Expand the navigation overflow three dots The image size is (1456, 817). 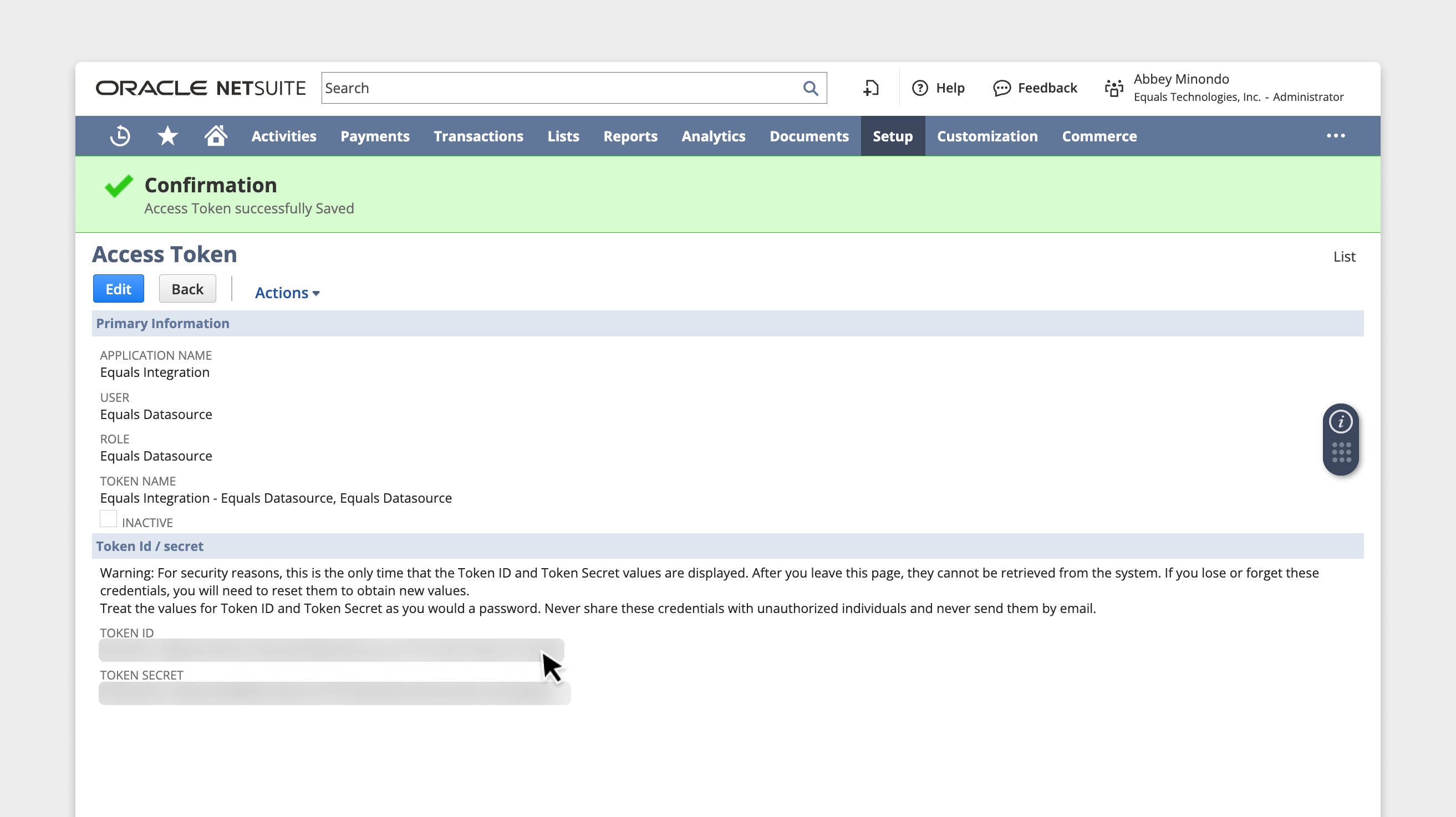pyautogui.click(x=1336, y=136)
